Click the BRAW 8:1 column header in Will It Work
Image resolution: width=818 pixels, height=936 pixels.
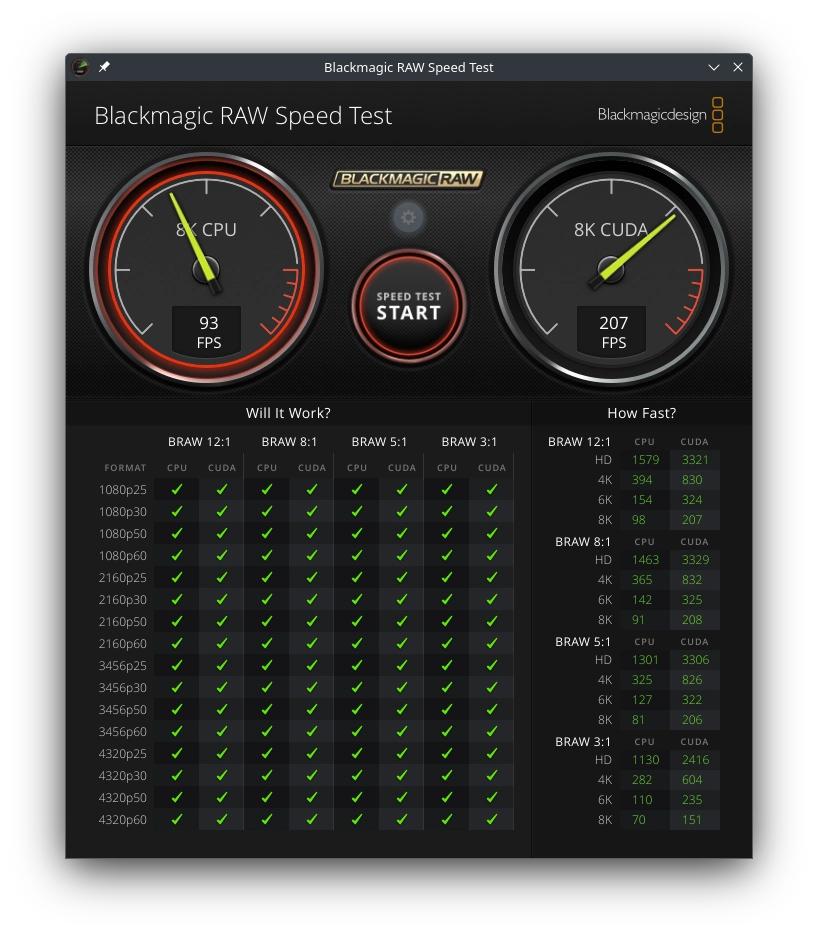coord(289,442)
